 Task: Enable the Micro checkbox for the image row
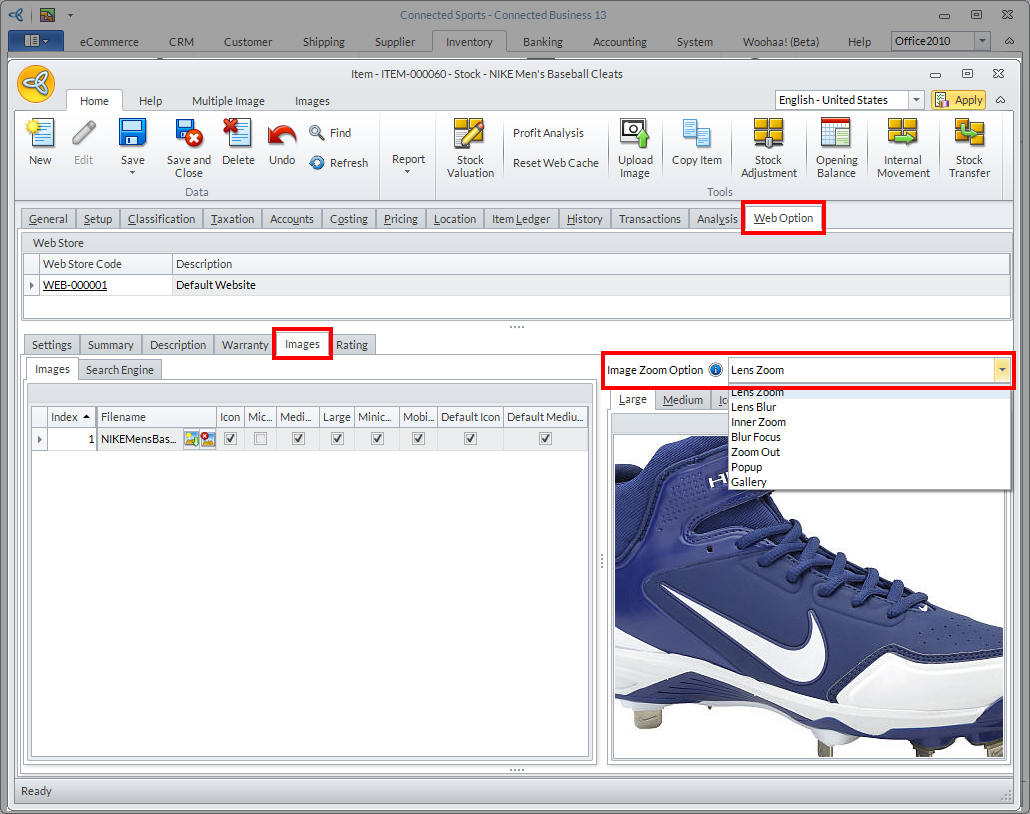(260, 439)
